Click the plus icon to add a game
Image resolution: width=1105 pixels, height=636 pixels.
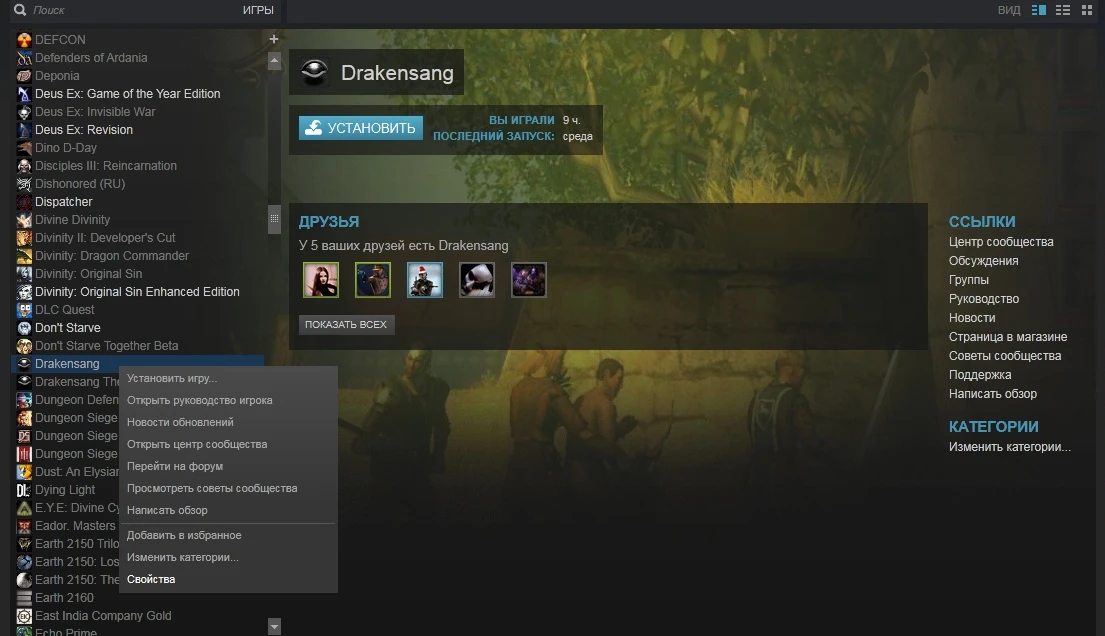[273, 38]
